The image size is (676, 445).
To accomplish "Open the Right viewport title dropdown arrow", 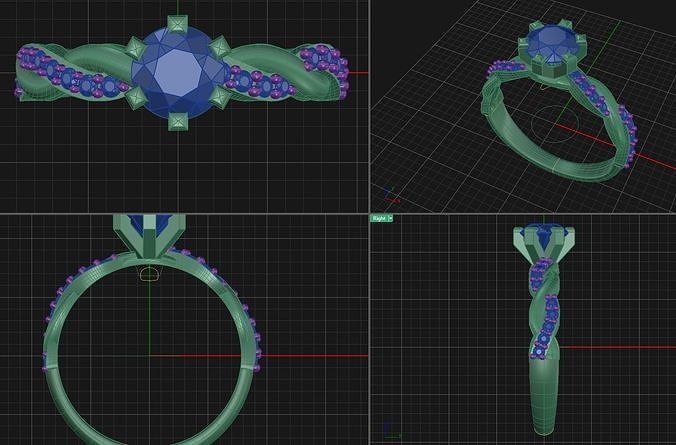I will click(391, 218).
